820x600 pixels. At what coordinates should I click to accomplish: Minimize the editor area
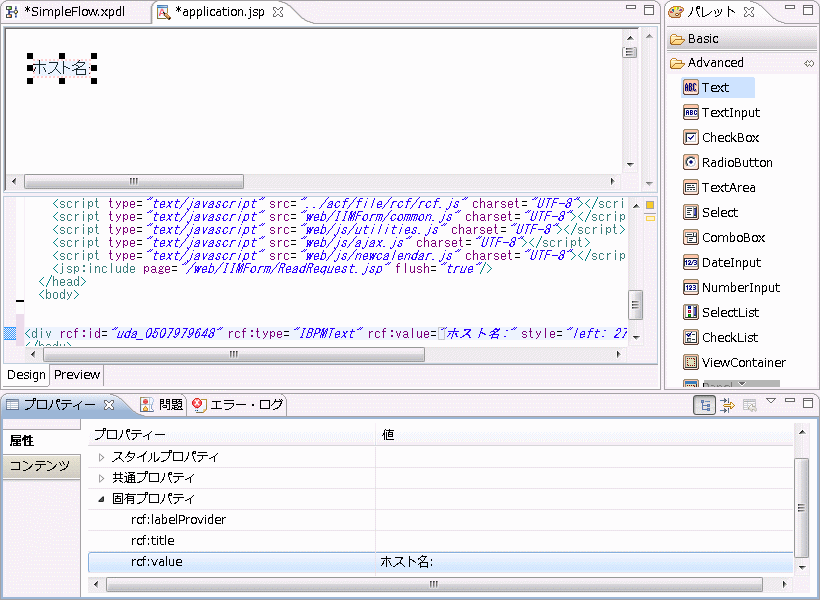pyautogui.click(x=631, y=8)
